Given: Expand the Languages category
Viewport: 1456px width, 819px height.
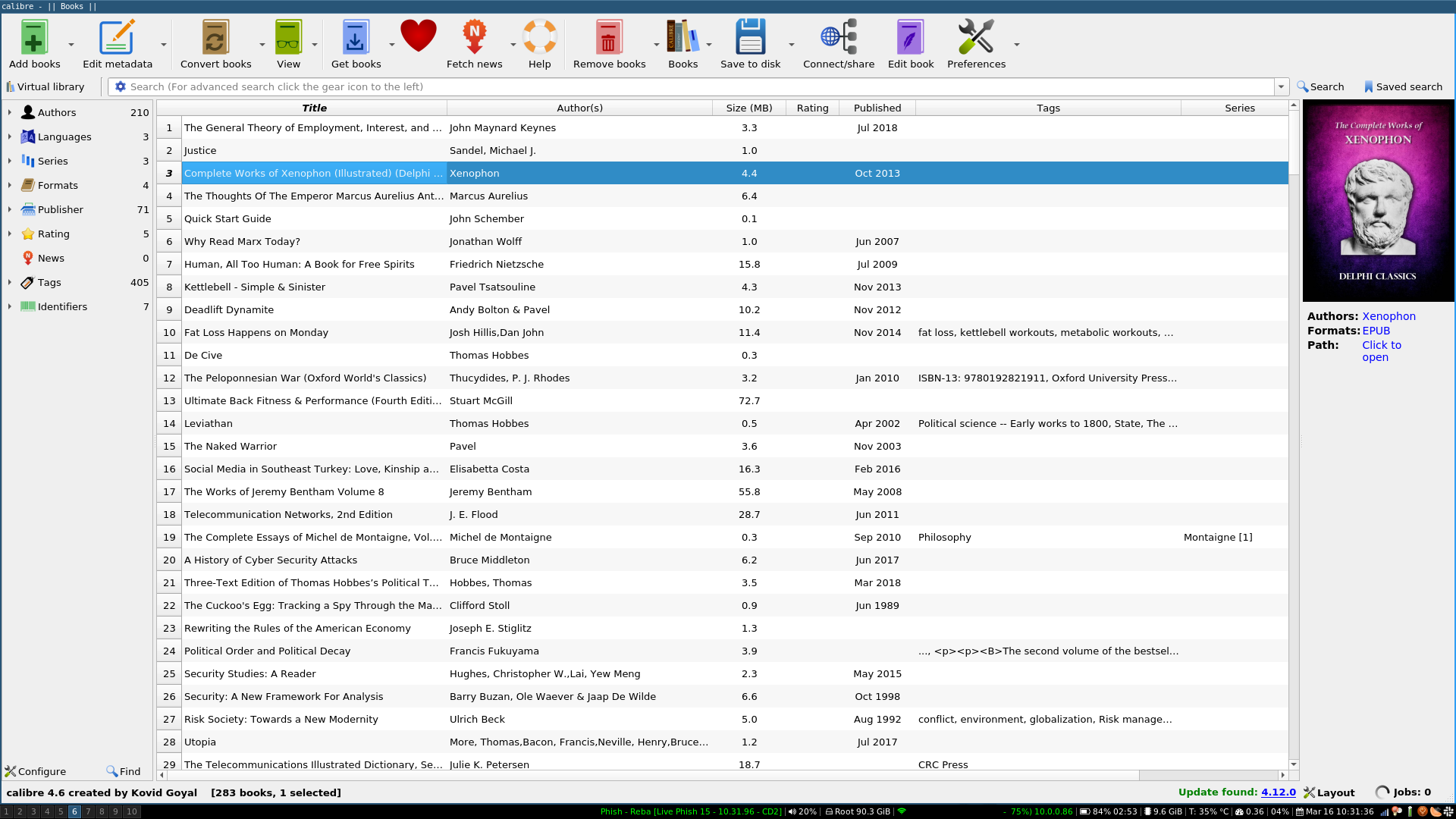Looking at the screenshot, I should pyautogui.click(x=9, y=136).
